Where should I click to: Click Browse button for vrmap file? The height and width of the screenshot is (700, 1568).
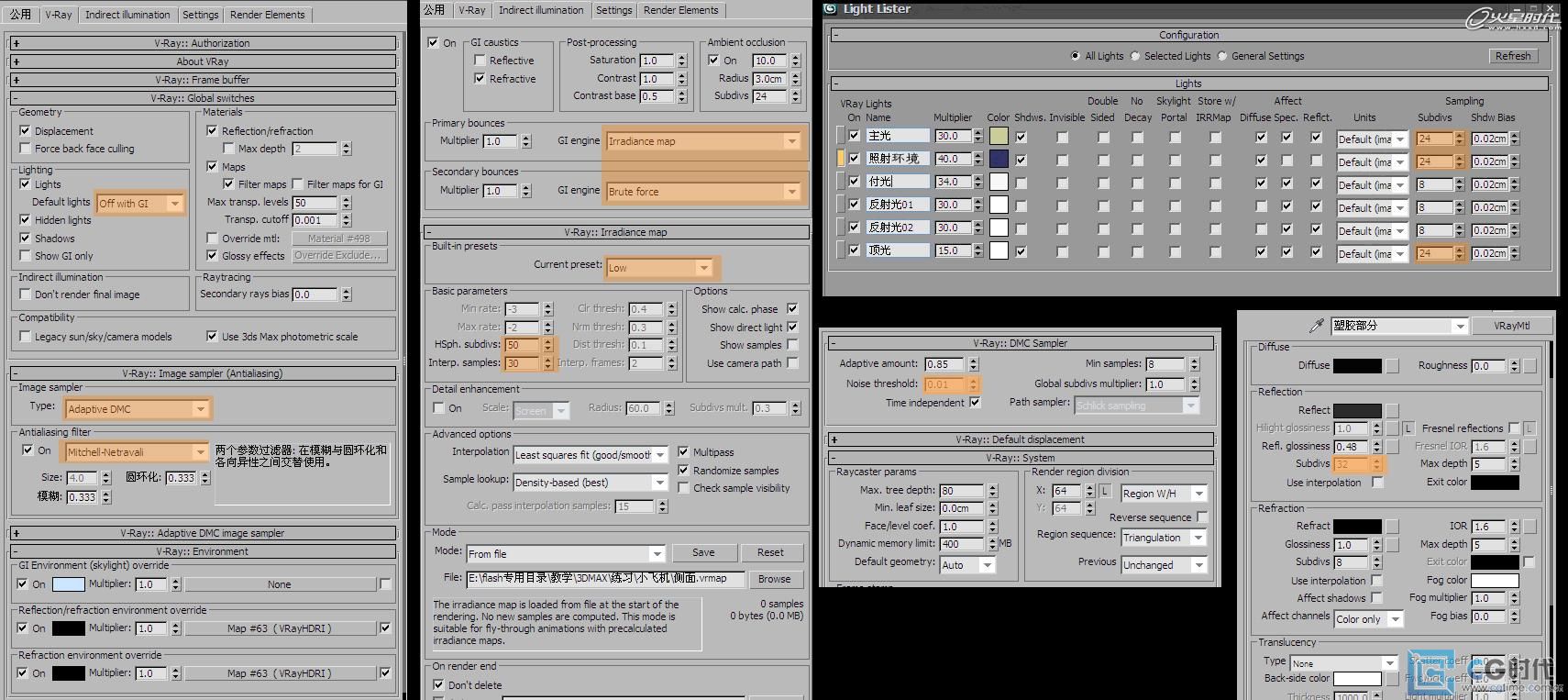(x=774, y=579)
